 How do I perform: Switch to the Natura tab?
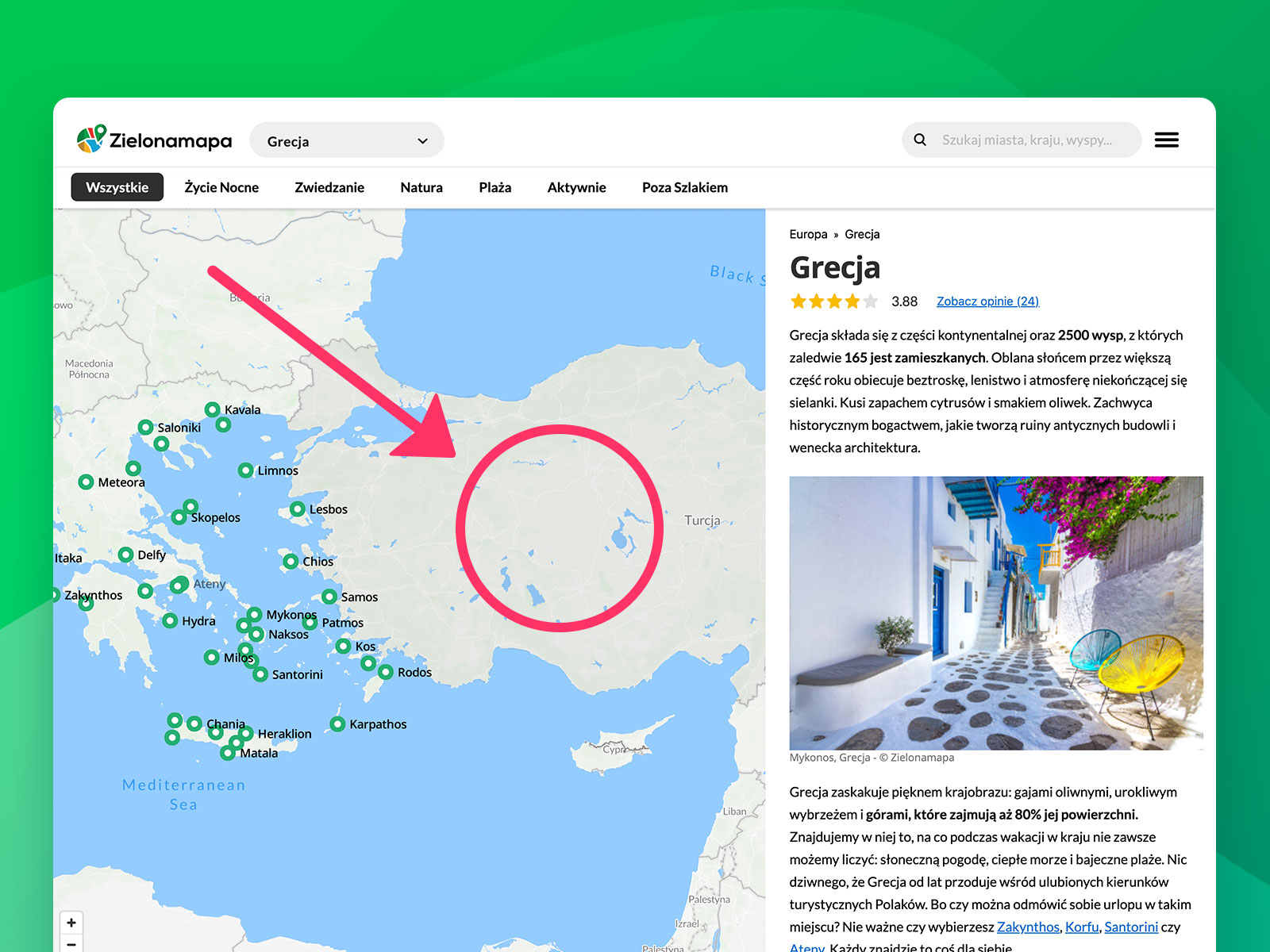coord(421,187)
